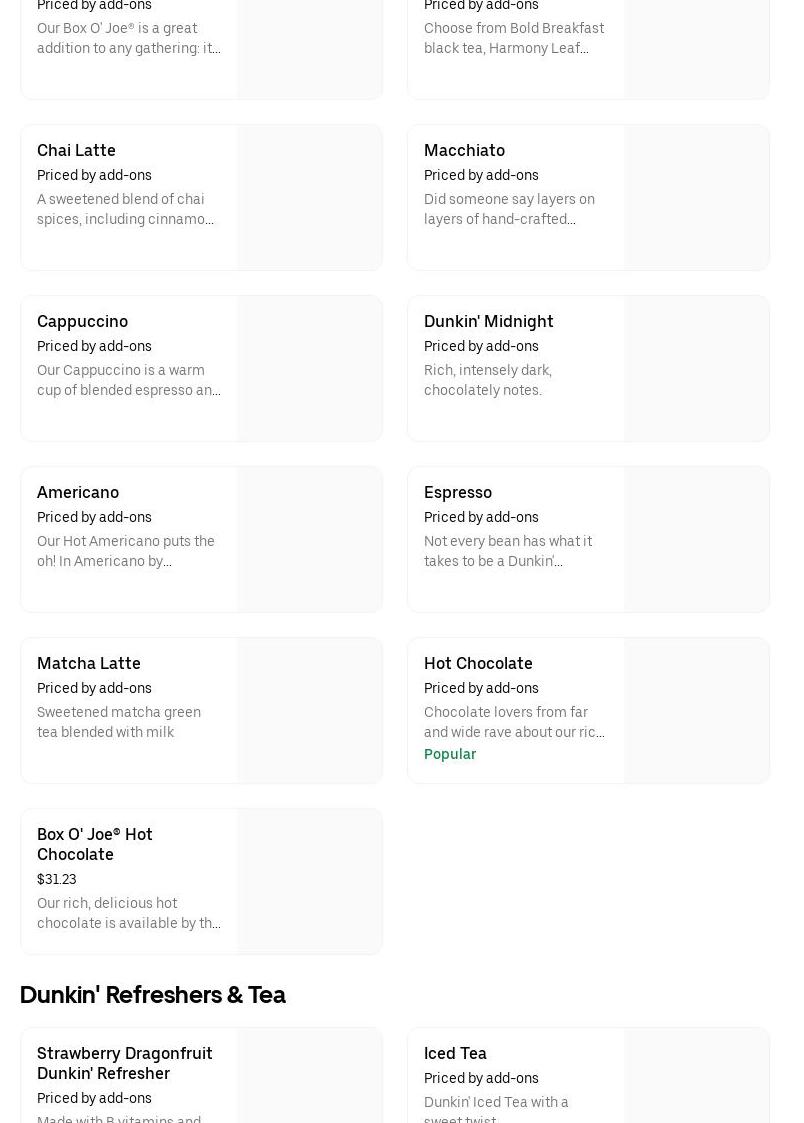Screen dimensions: 804x1123
Task: Click the Dunkin' Refreshers & Tea heading
Action: (x=153, y=994)
